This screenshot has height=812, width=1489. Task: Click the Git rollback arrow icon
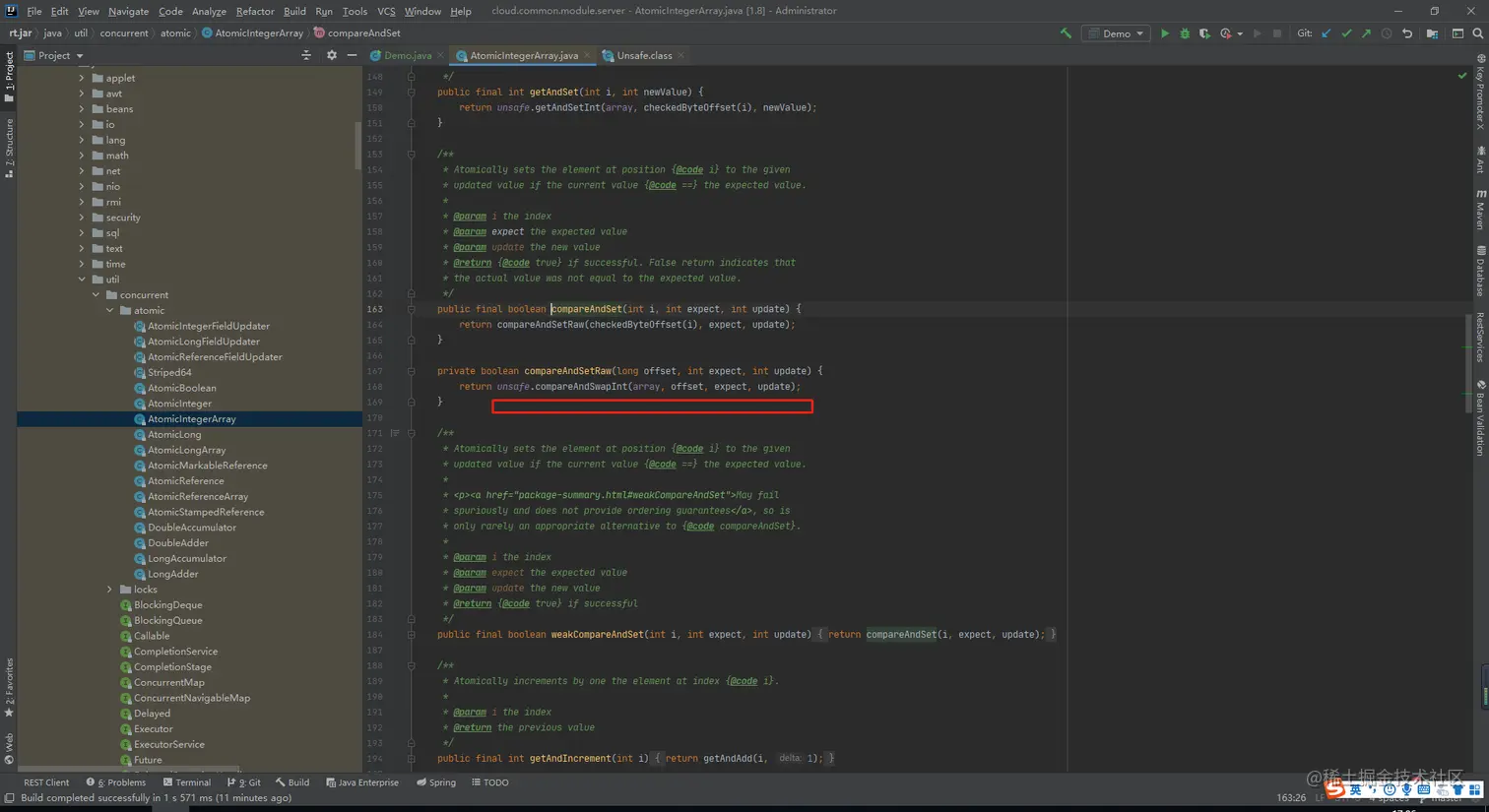[1407, 33]
